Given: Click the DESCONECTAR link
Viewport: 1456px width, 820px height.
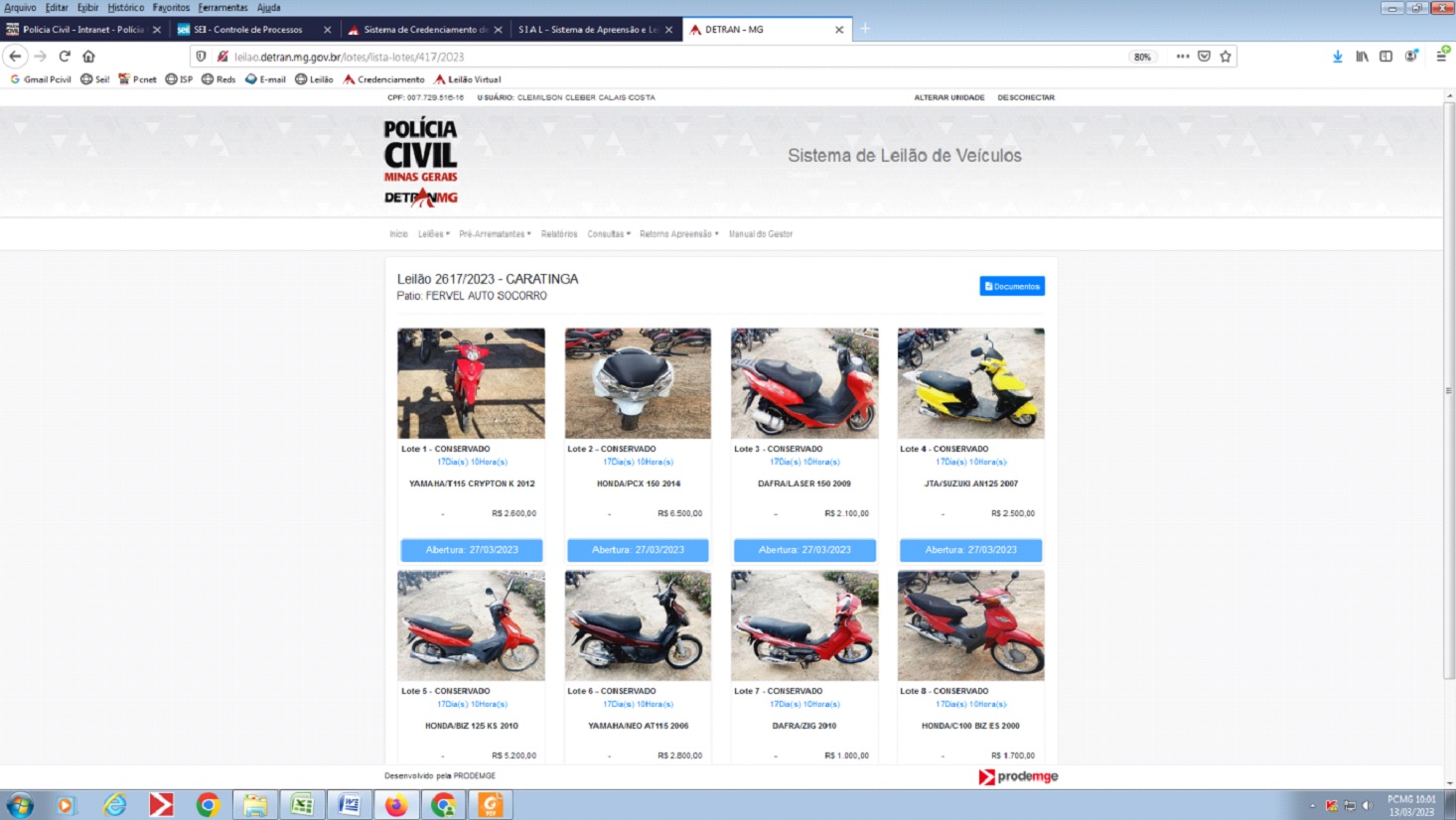Looking at the screenshot, I should click(x=1025, y=97).
